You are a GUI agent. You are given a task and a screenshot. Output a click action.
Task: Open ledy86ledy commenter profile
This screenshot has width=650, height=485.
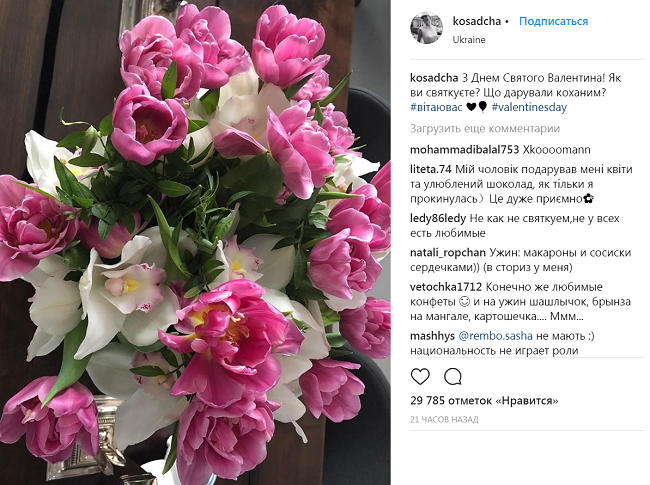(438, 218)
